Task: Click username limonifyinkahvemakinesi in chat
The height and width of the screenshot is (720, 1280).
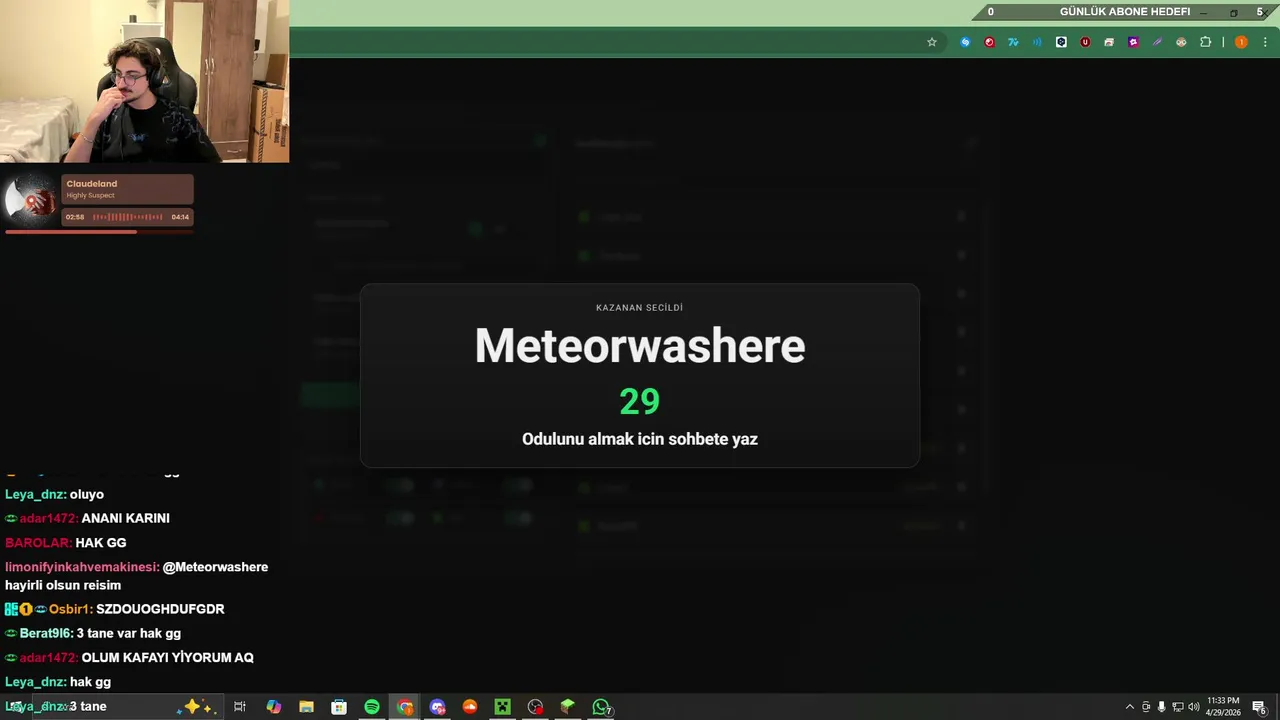Action: (82, 567)
